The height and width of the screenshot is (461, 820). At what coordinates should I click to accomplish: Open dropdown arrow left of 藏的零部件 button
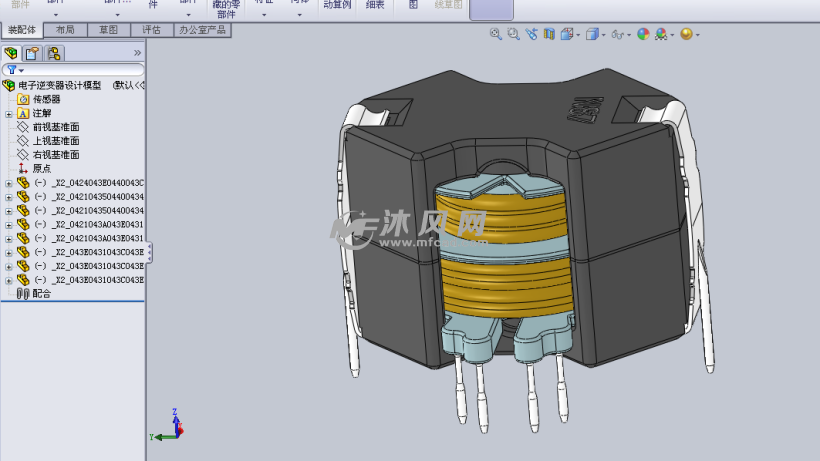(x=189, y=15)
